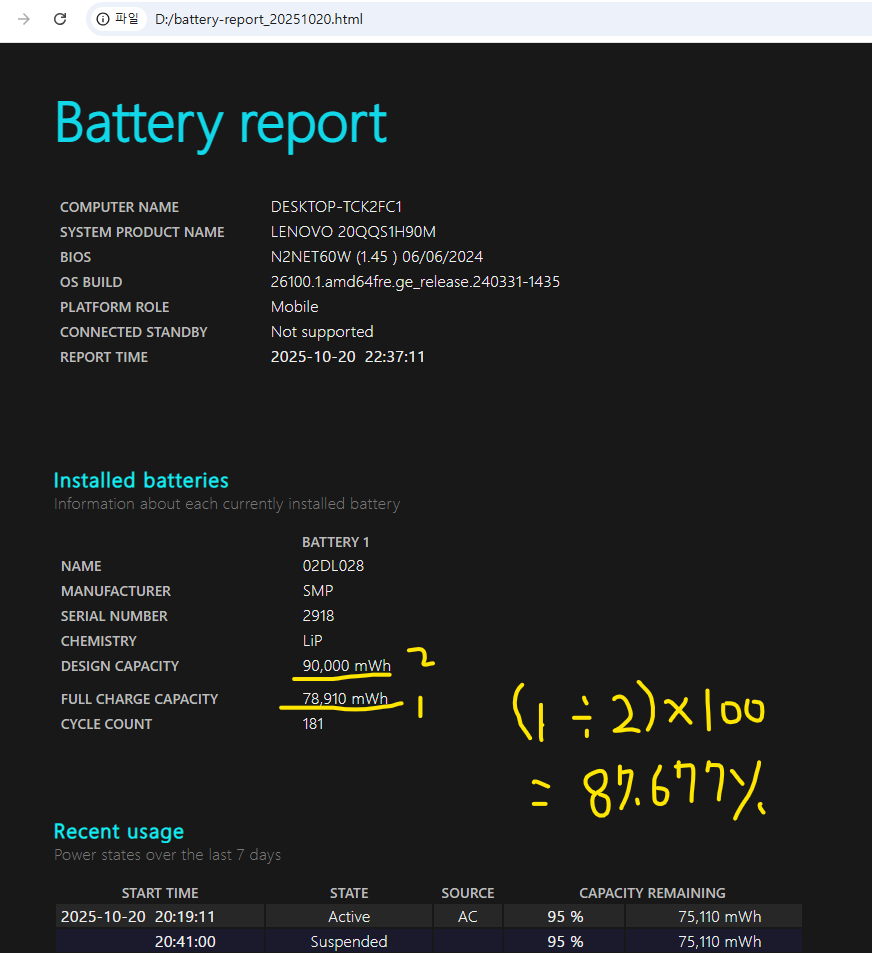872x953 pixels.
Task: Open the site info icon labeled 파일
Action: [x=118, y=19]
